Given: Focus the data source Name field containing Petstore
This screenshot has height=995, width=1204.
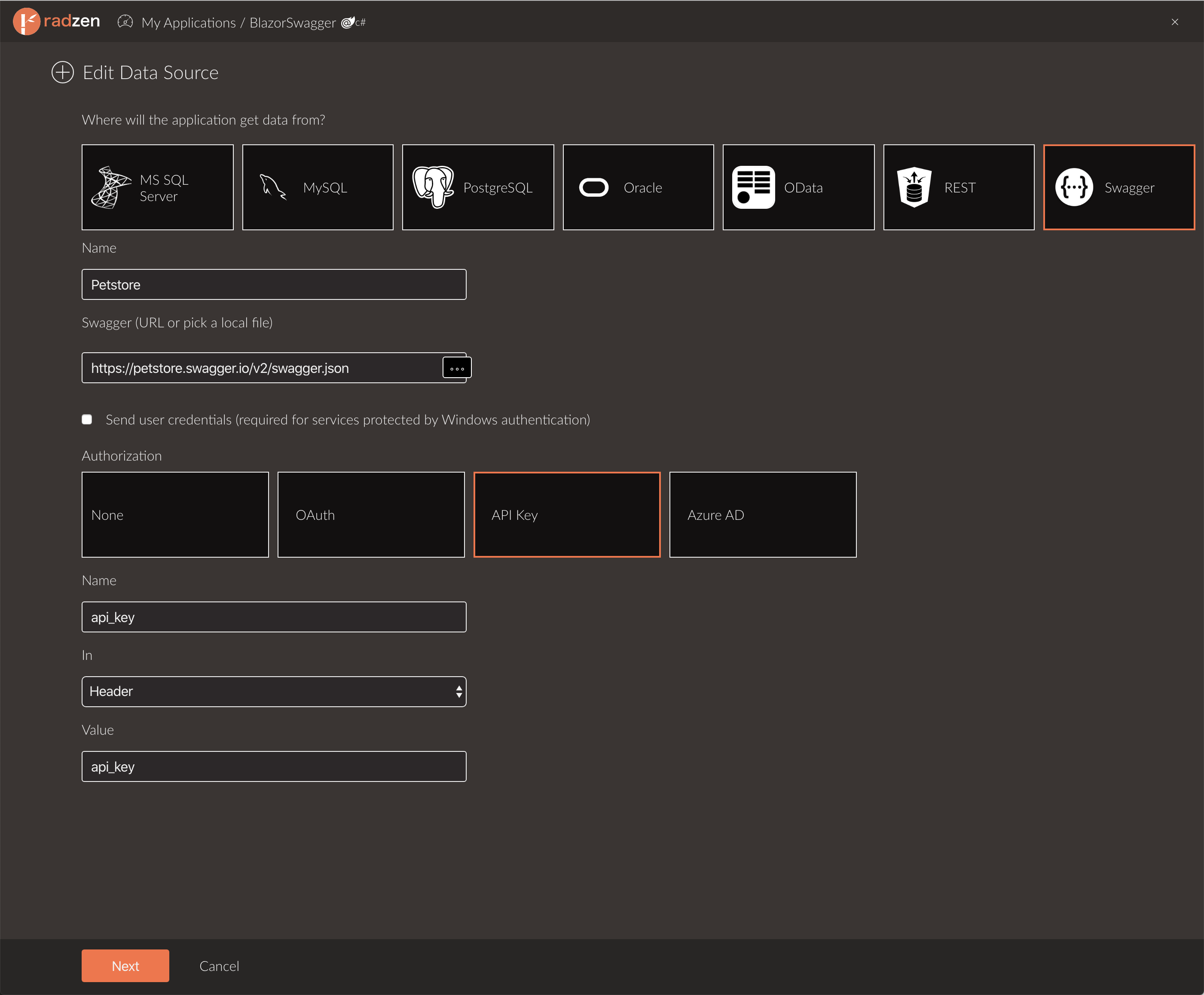Looking at the screenshot, I should (x=274, y=285).
